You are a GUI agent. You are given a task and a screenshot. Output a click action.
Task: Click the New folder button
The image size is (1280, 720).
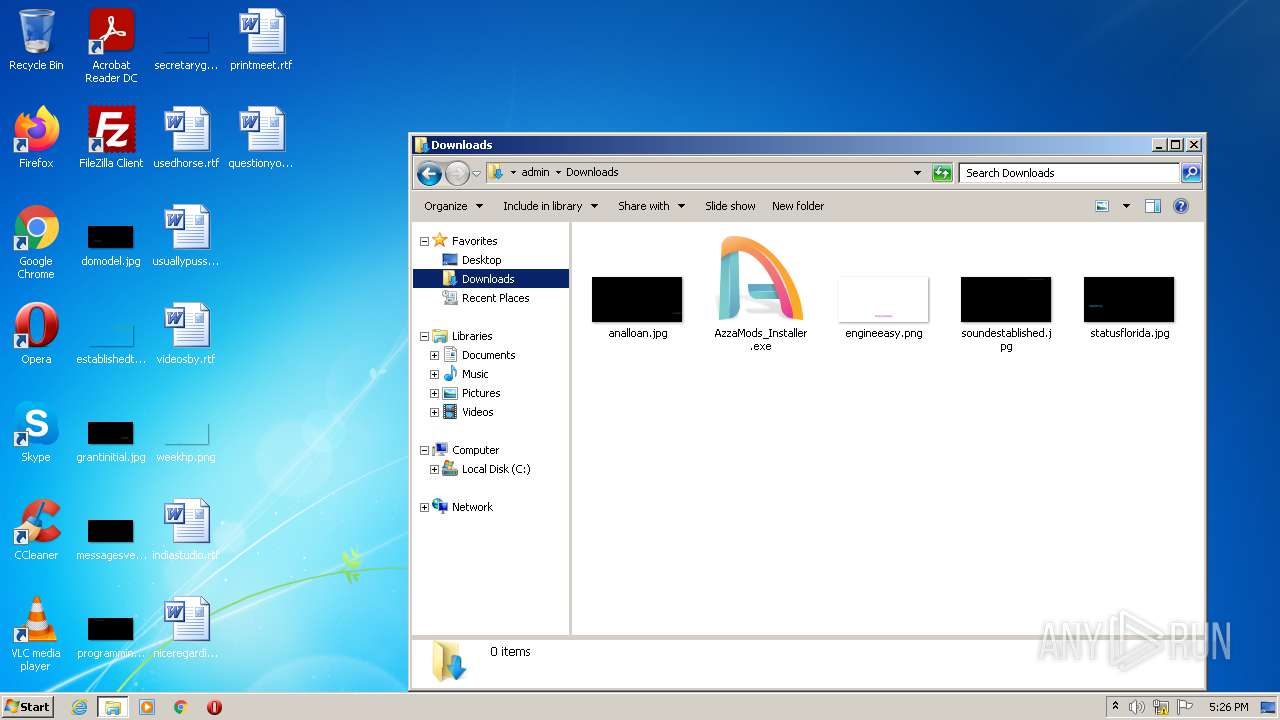(798, 206)
